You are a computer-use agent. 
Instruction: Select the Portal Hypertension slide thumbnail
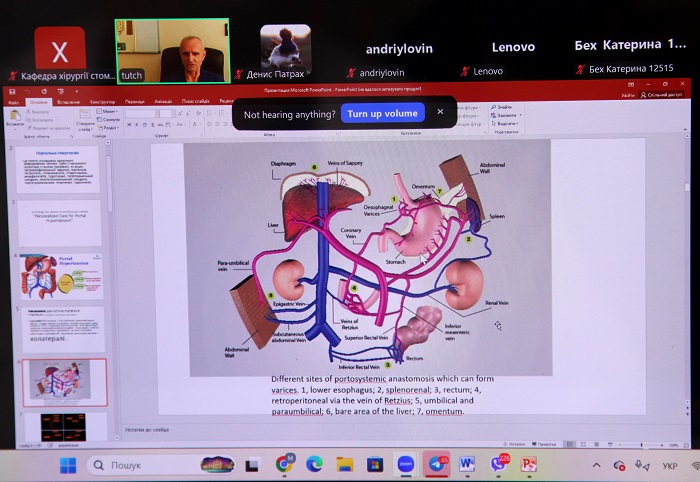click(x=61, y=275)
